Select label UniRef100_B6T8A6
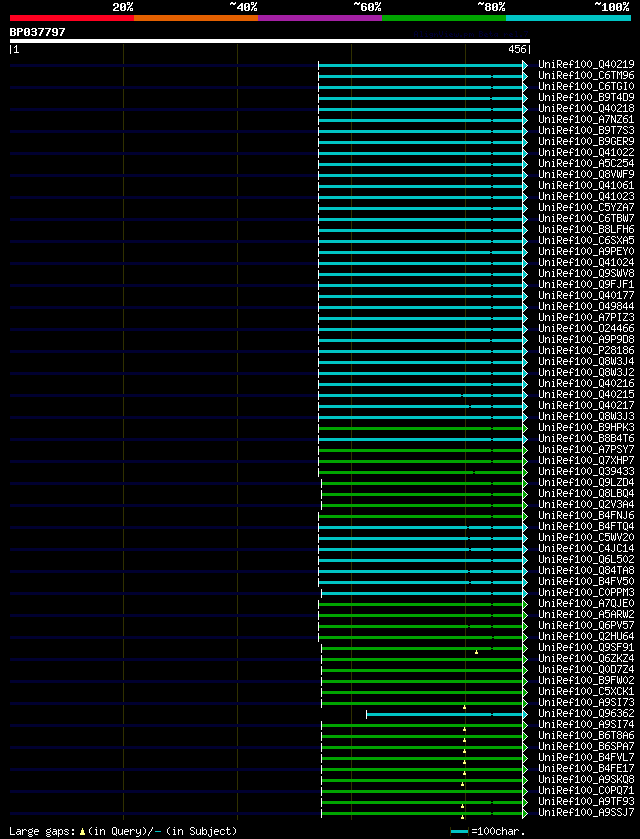 (x=586, y=736)
